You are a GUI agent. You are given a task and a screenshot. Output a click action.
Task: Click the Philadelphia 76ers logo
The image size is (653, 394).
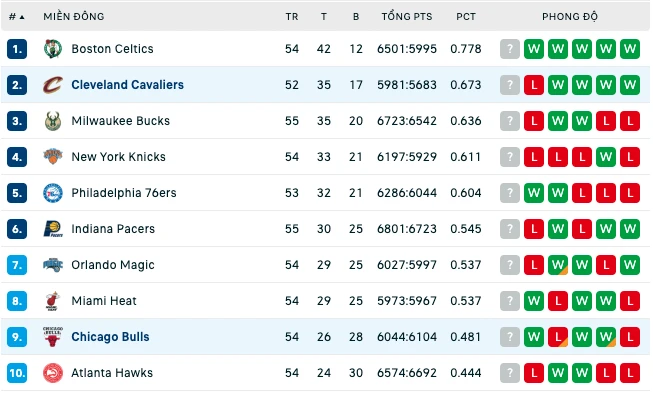tap(53, 193)
